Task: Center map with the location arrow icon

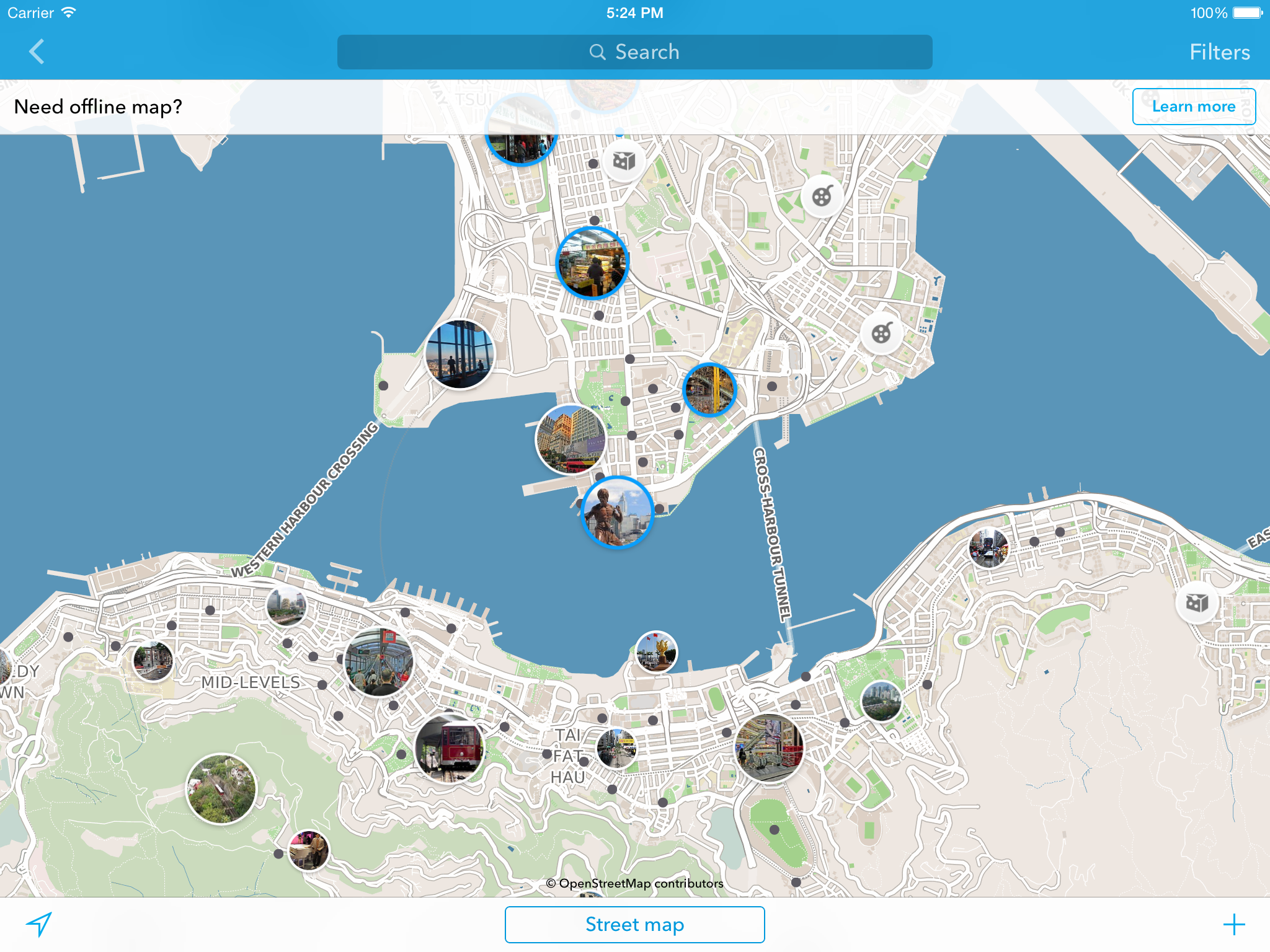Action: pos(39,924)
